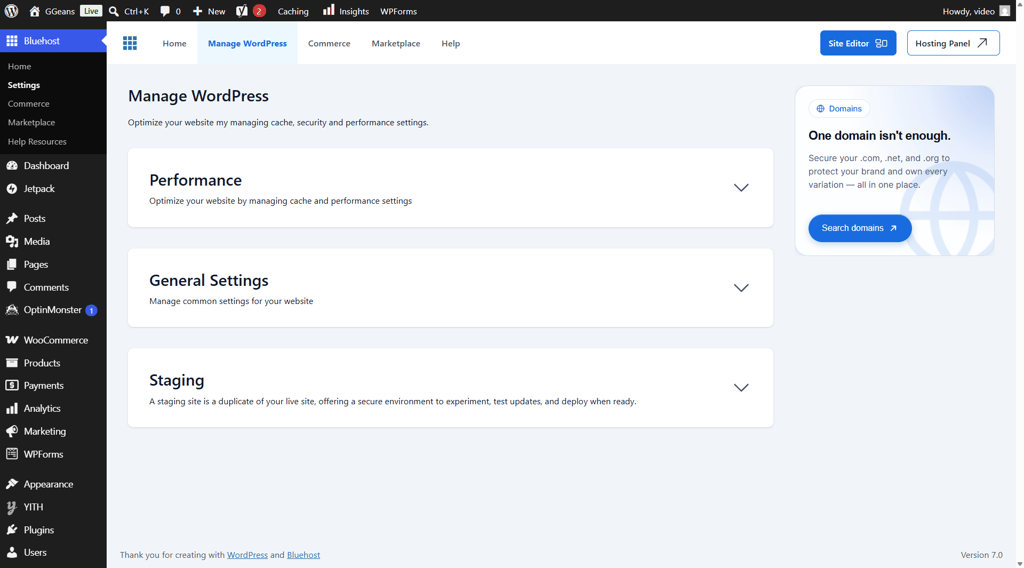1024x568 pixels.
Task: Click the plus New icon in admin bar
Action: 197,11
